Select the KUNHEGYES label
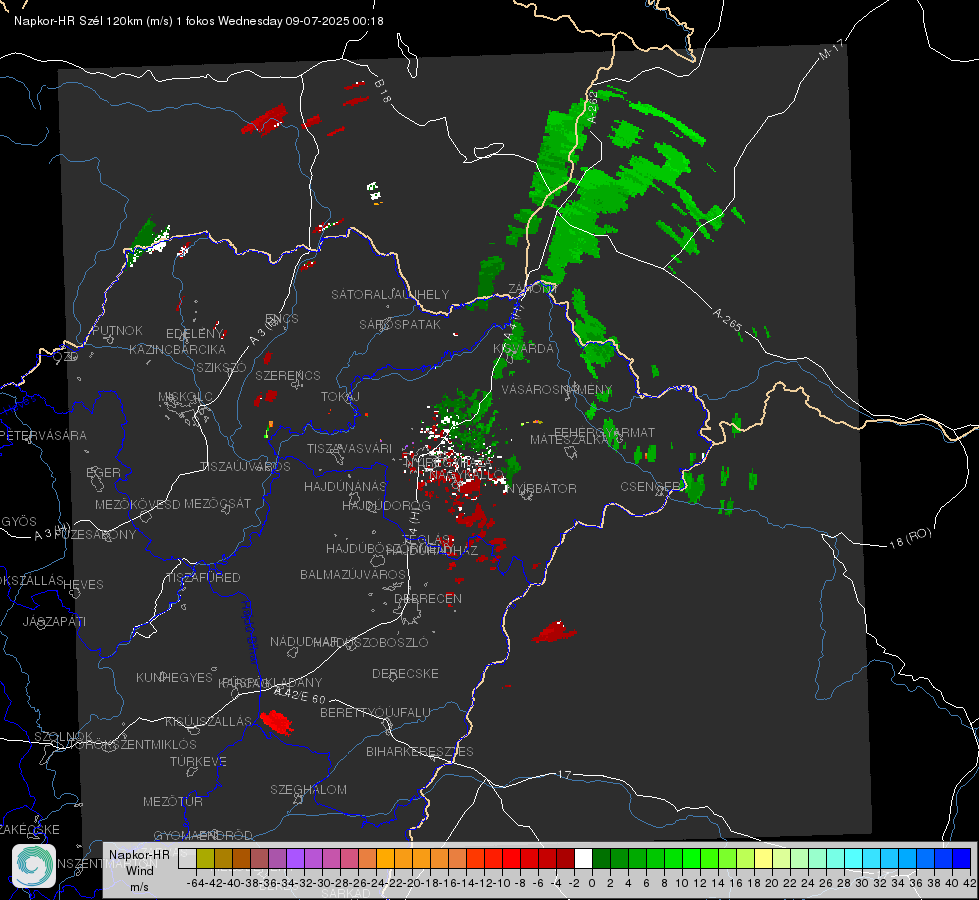 coord(174,678)
